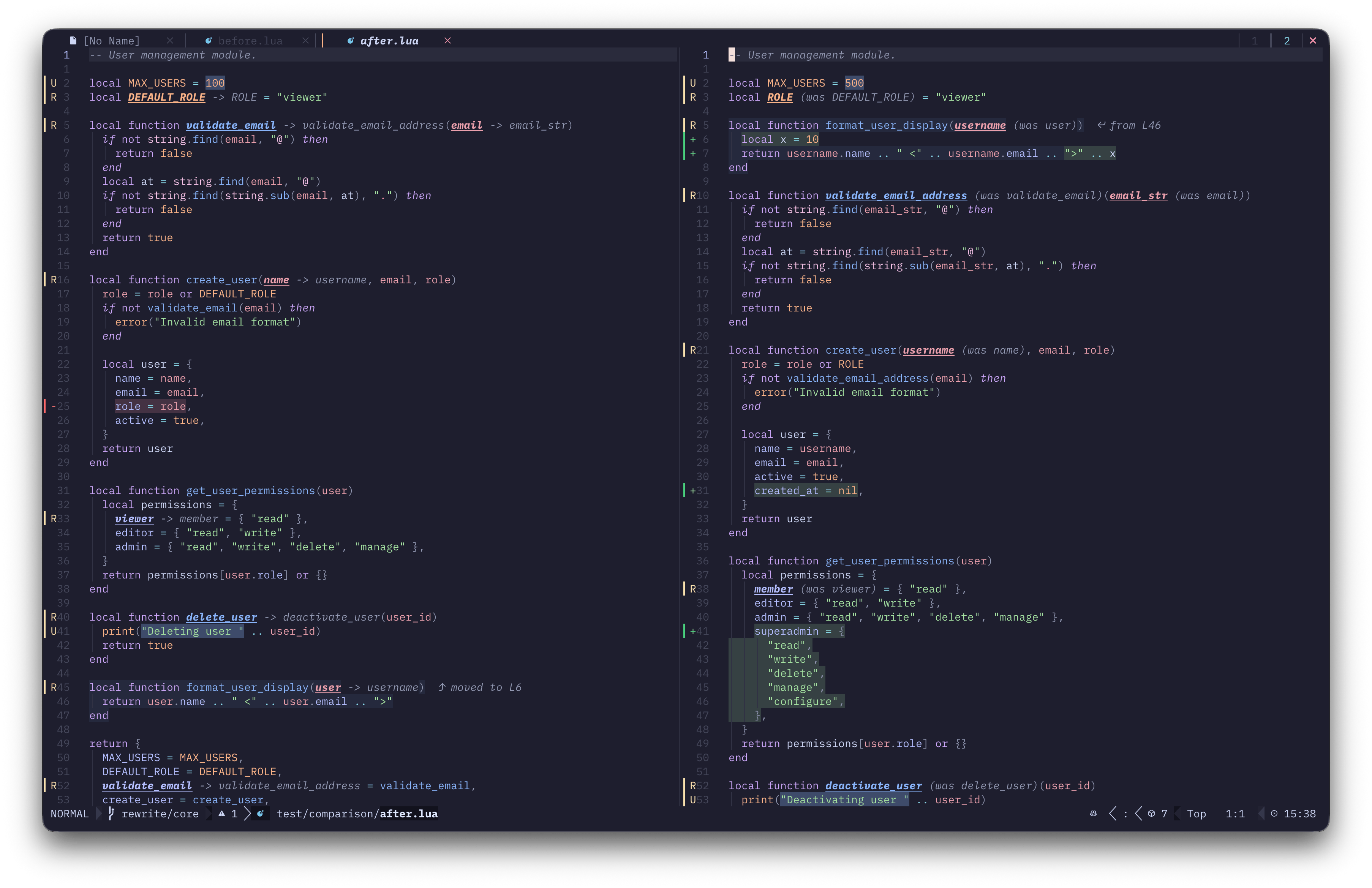Close the current tabpage with the red X
Viewport: 1372px width, 888px height.
point(1313,41)
